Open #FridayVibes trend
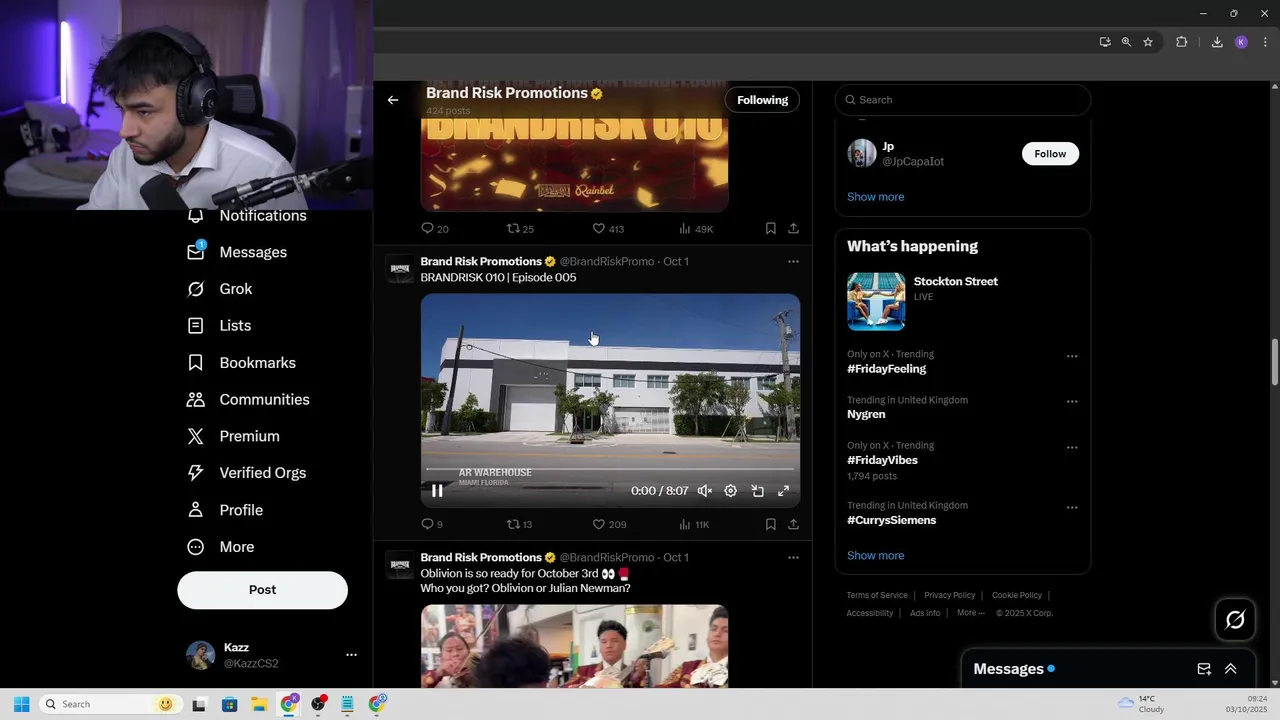The height and width of the screenshot is (720, 1280). (x=882, y=460)
